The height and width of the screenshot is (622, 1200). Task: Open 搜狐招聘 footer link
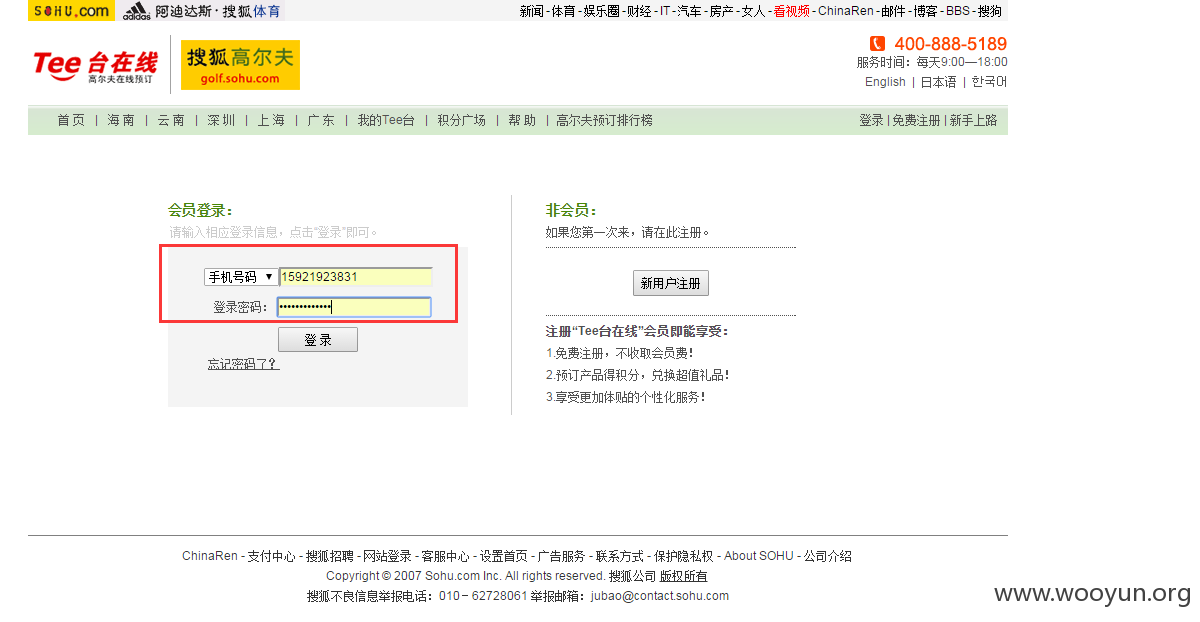pyautogui.click(x=329, y=556)
